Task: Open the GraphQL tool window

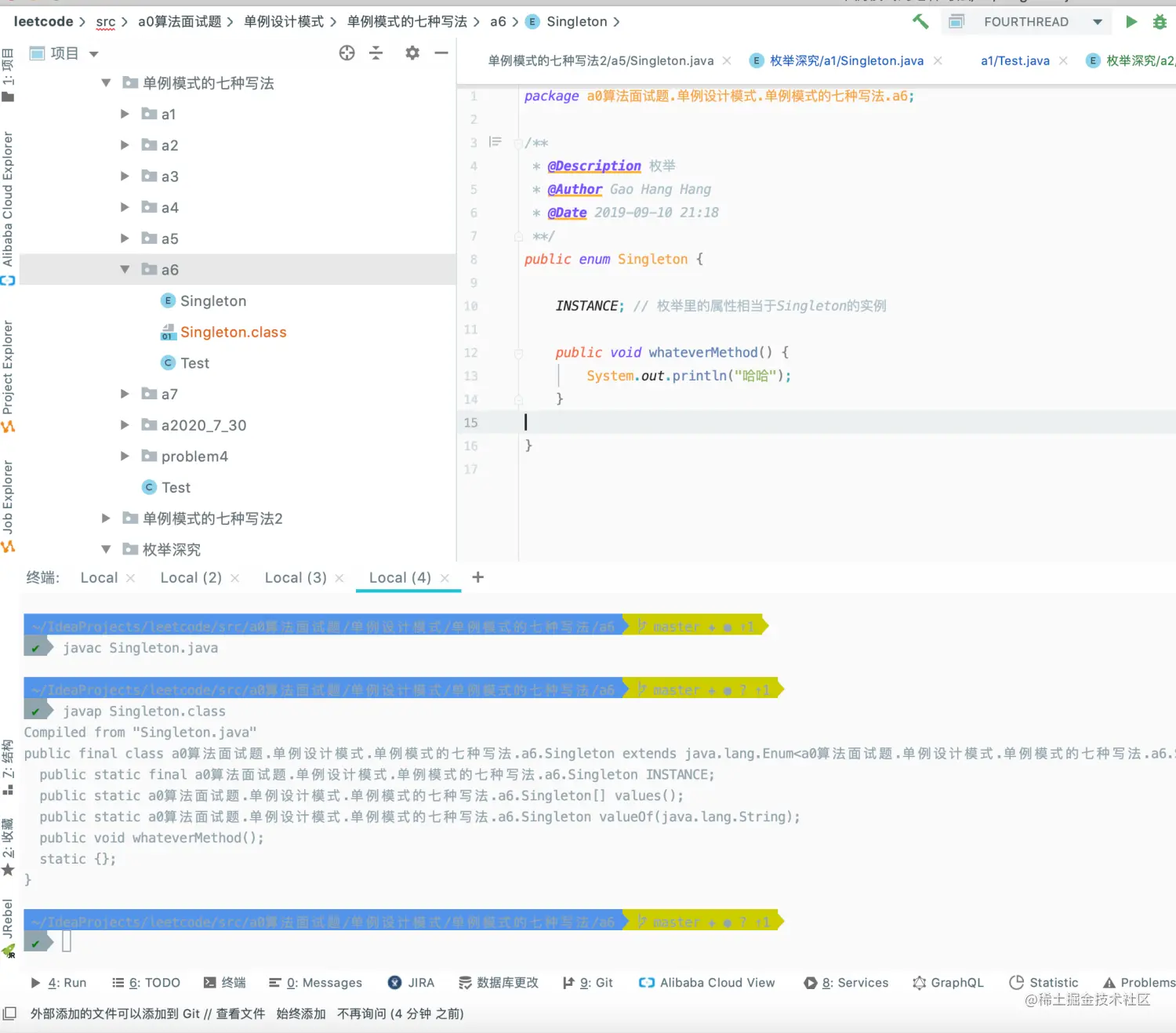Action: tap(948, 983)
